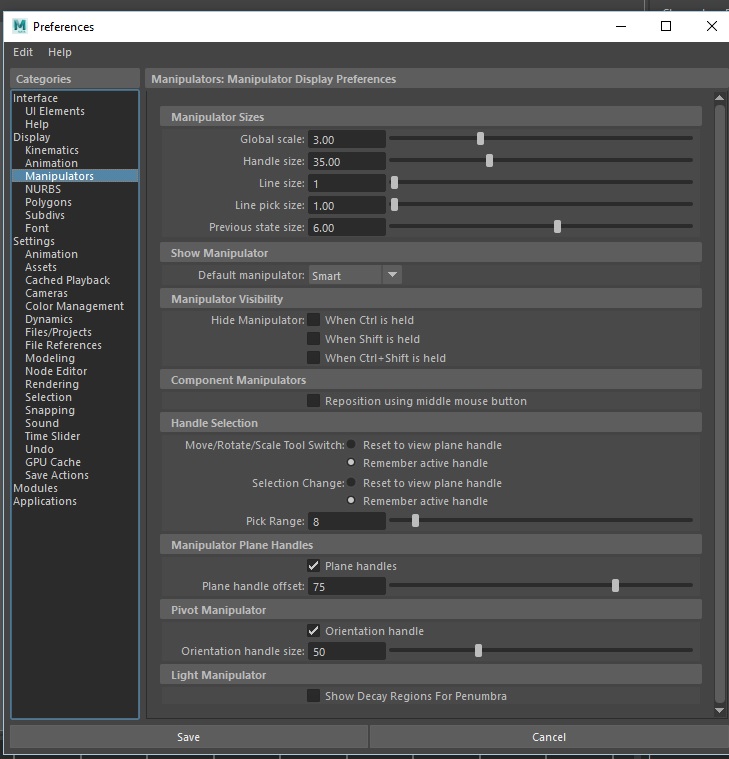This screenshot has width=729, height=759.
Task: Click the Line size slider handle
Action: [395, 182]
